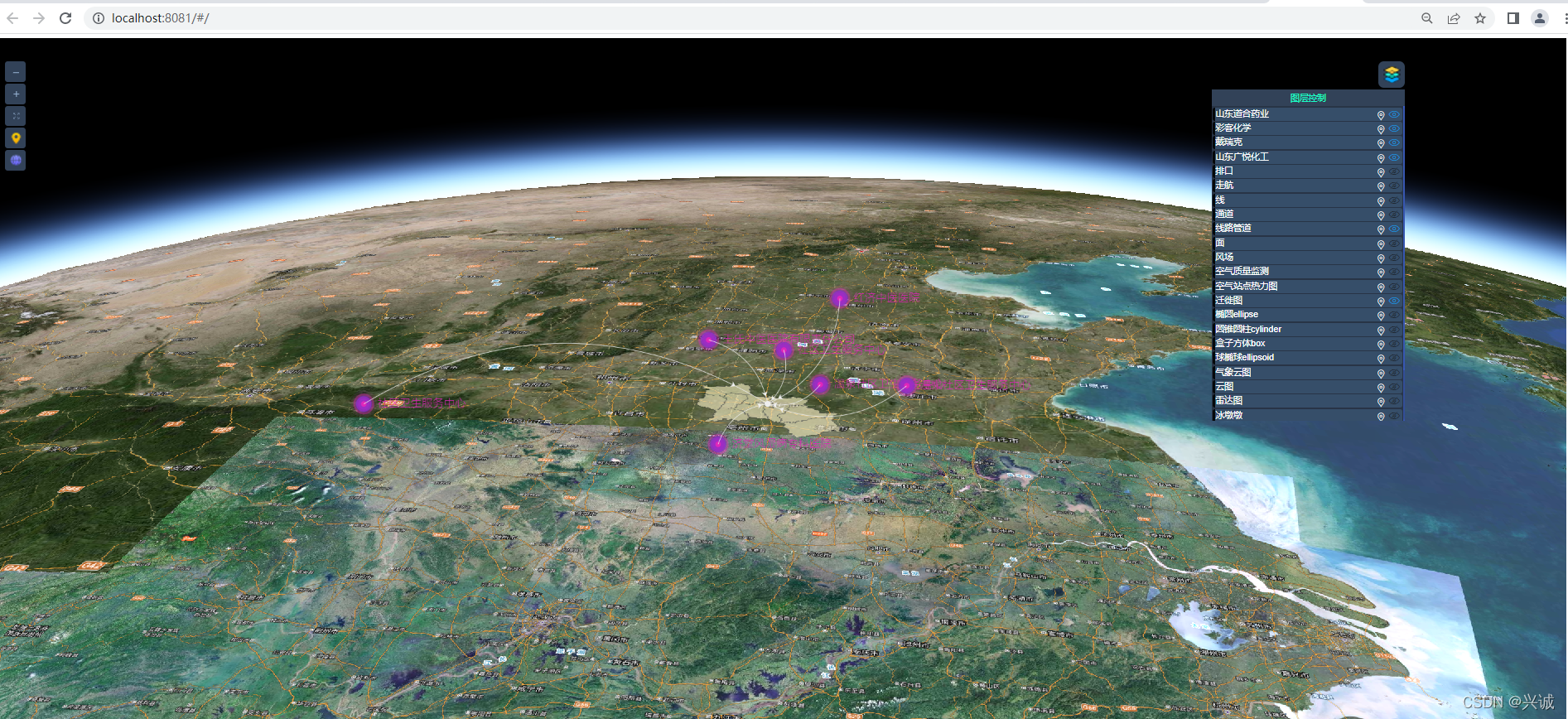The width and height of the screenshot is (1568, 719).
Task: Open the browser profile avatar
Action: click(x=1540, y=18)
